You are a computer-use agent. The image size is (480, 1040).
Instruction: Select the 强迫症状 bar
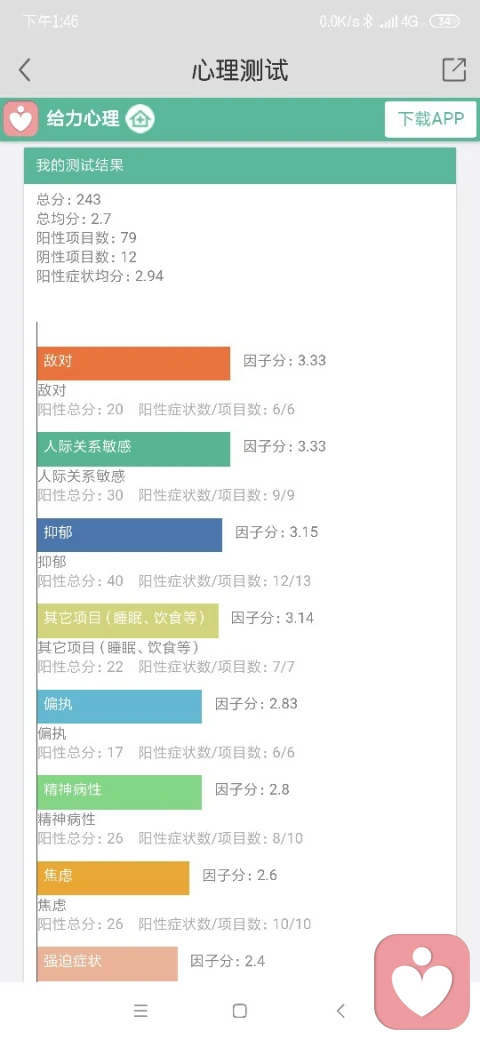[x=107, y=963]
